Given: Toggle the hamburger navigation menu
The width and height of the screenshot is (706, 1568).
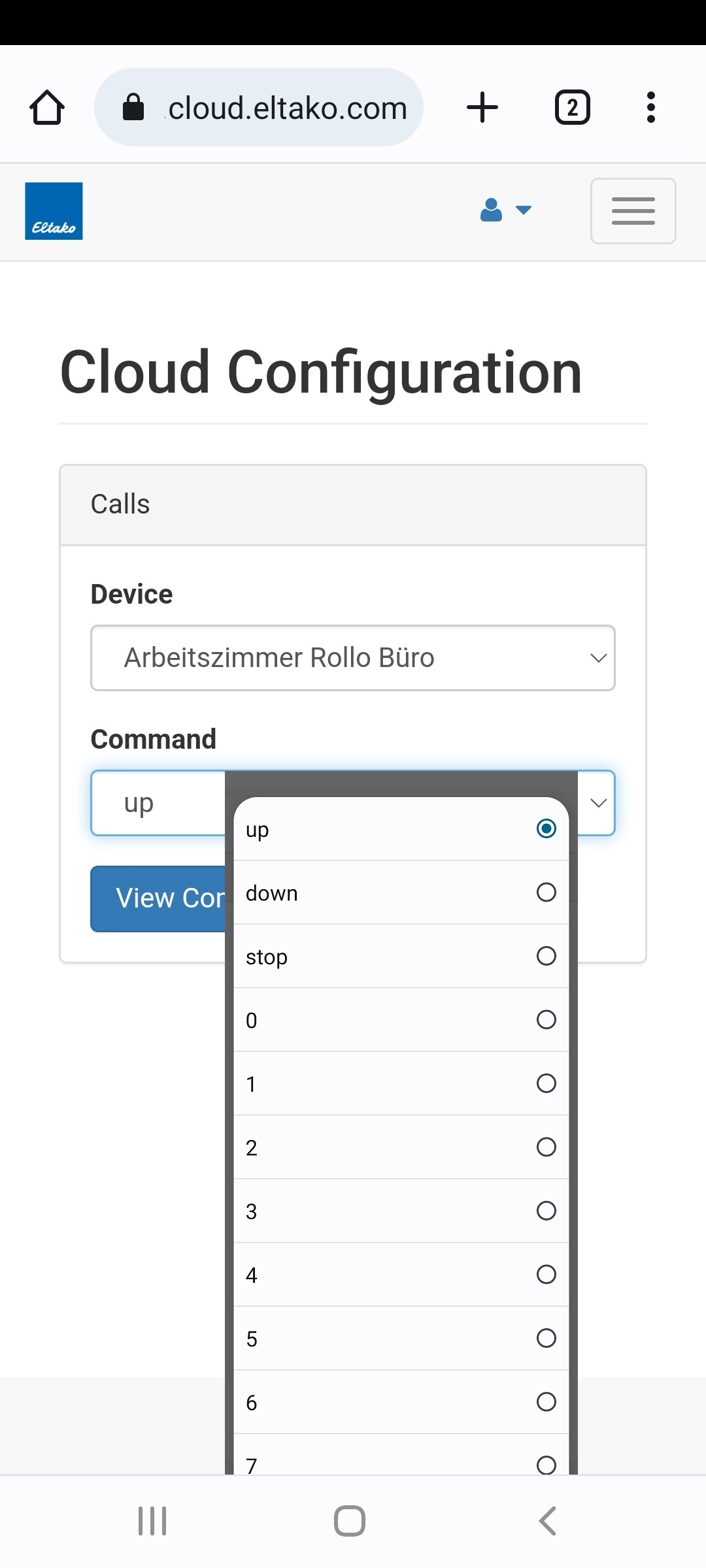Looking at the screenshot, I should tap(633, 211).
